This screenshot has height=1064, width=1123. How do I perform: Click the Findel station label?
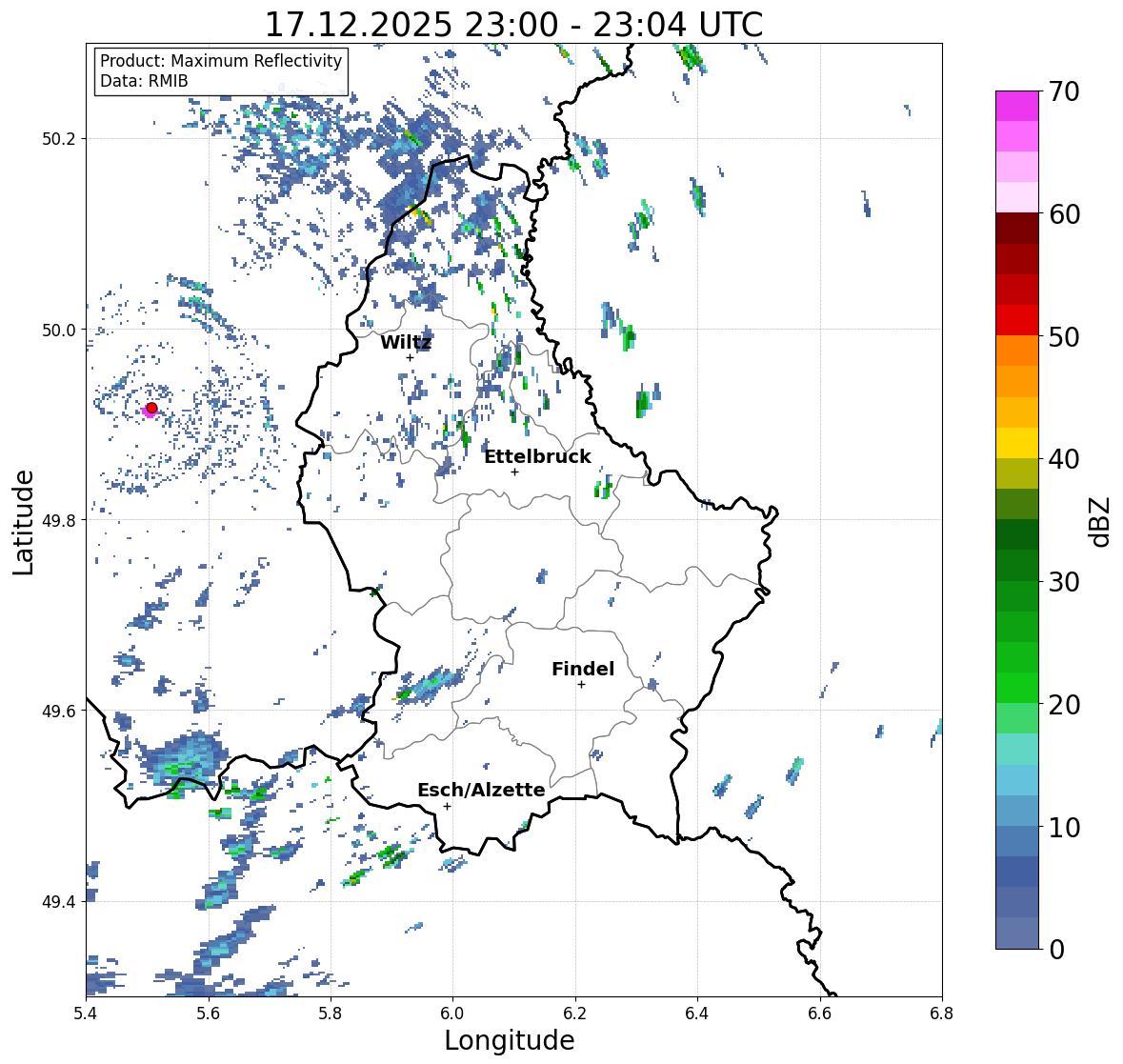(582, 669)
